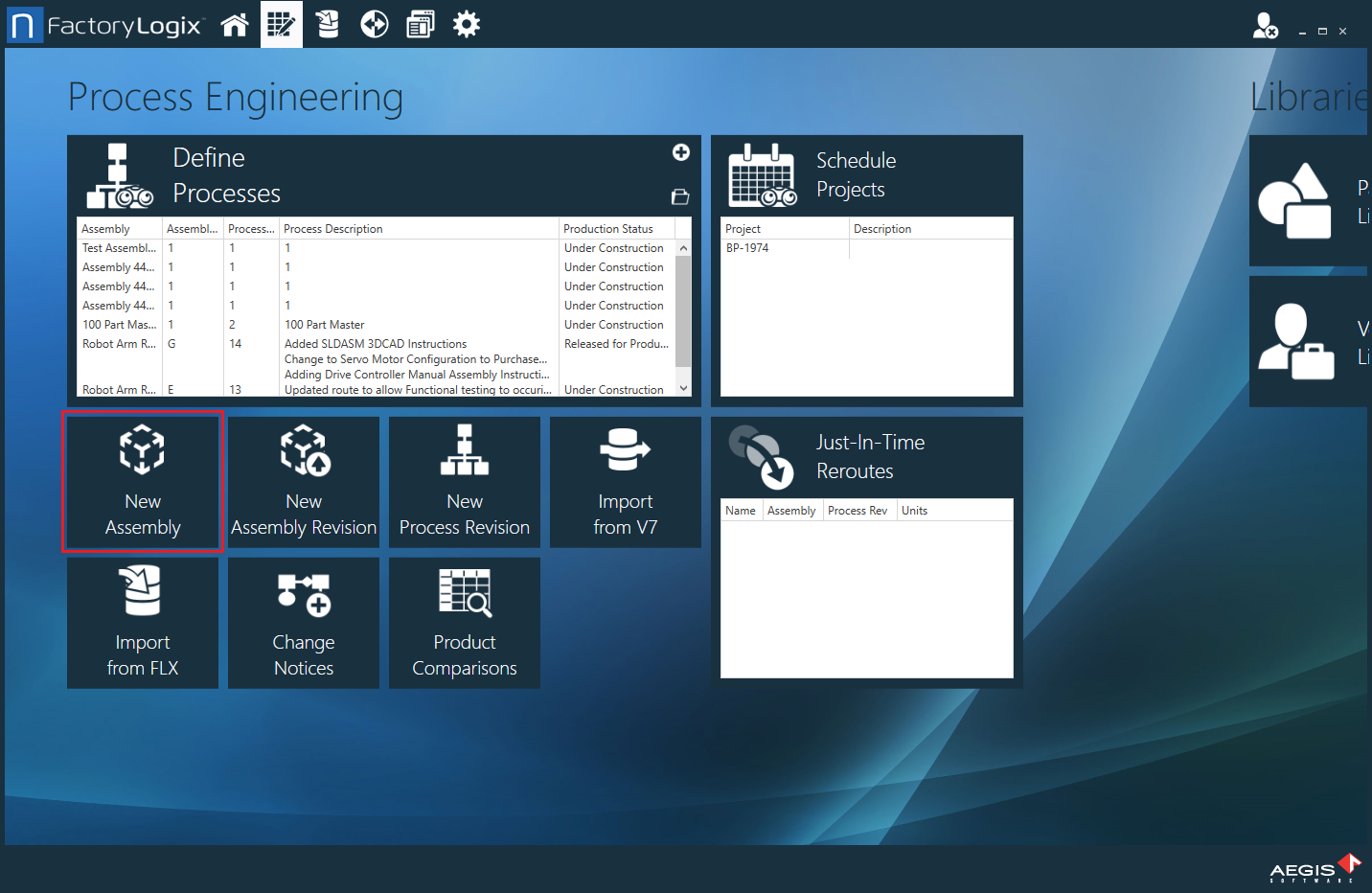Open the settings gear in top toolbar
This screenshot has width=1372, height=893.
[x=467, y=25]
